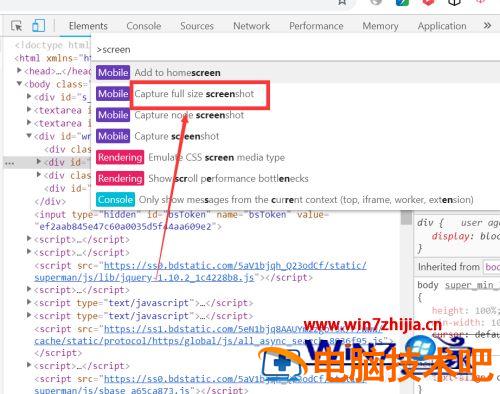This screenshot has height=394, width=500.
Task: Open the more tabs chevron
Action: point(487,26)
